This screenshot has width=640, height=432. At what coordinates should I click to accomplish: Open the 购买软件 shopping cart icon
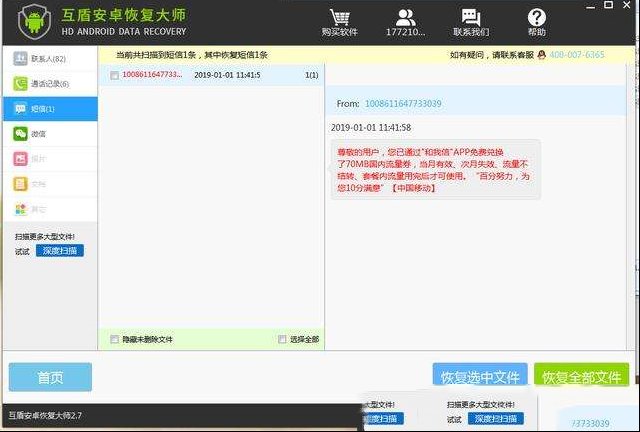pos(340,17)
